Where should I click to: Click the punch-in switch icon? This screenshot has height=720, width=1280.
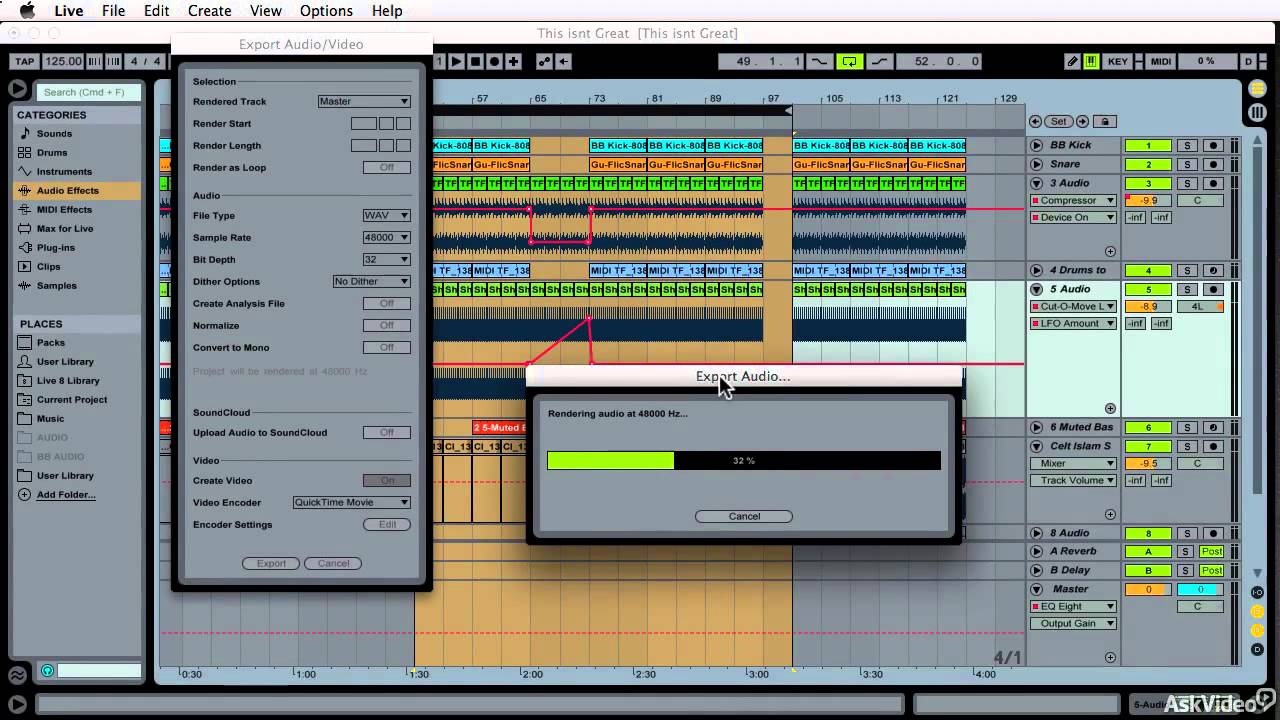tap(819, 61)
